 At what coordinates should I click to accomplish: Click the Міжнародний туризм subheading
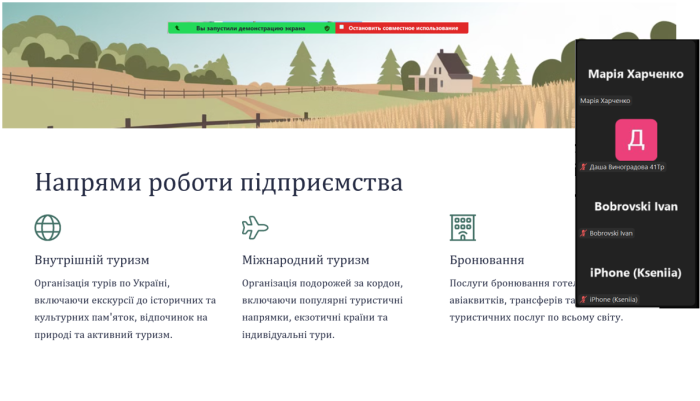point(306,260)
